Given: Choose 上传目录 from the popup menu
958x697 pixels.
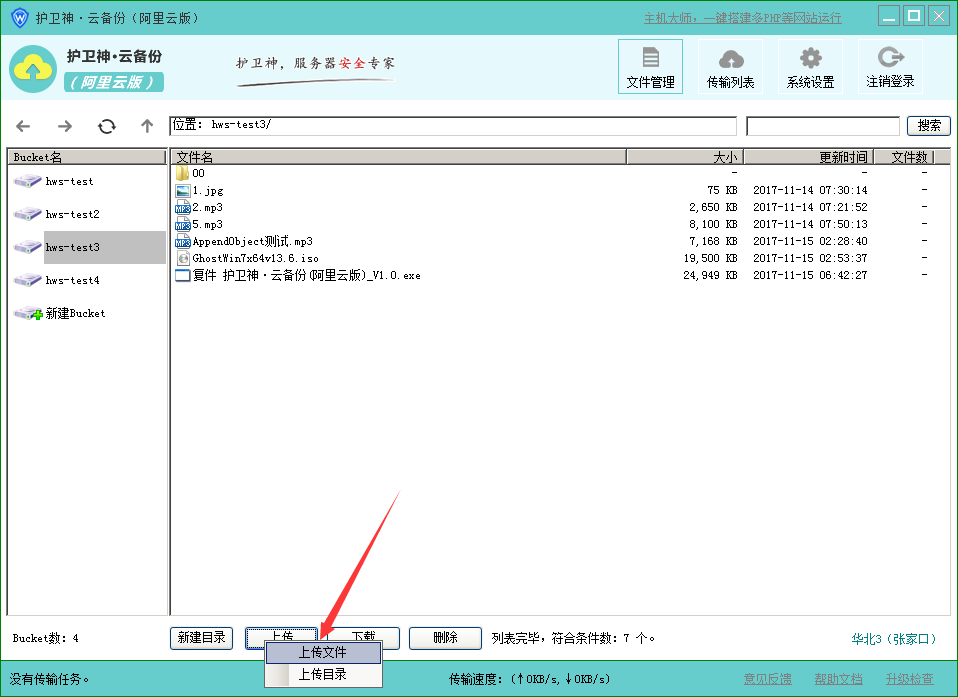Looking at the screenshot, I should 323,674.
